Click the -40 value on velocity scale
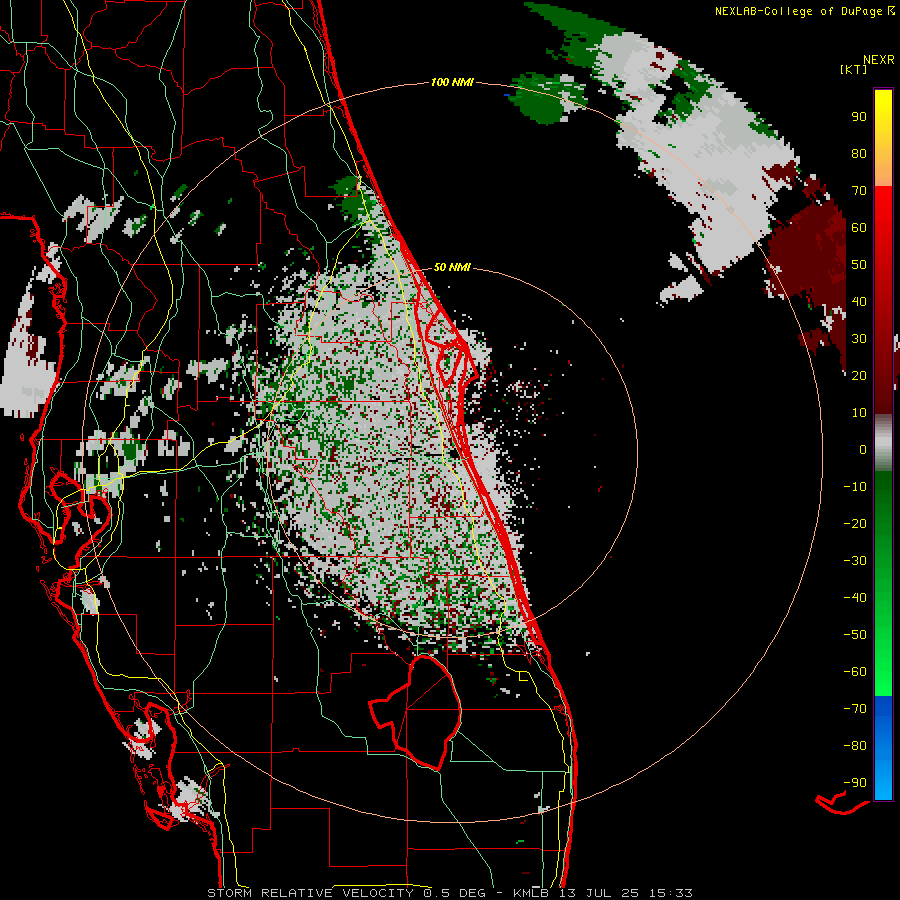 [x=855, y=598]
